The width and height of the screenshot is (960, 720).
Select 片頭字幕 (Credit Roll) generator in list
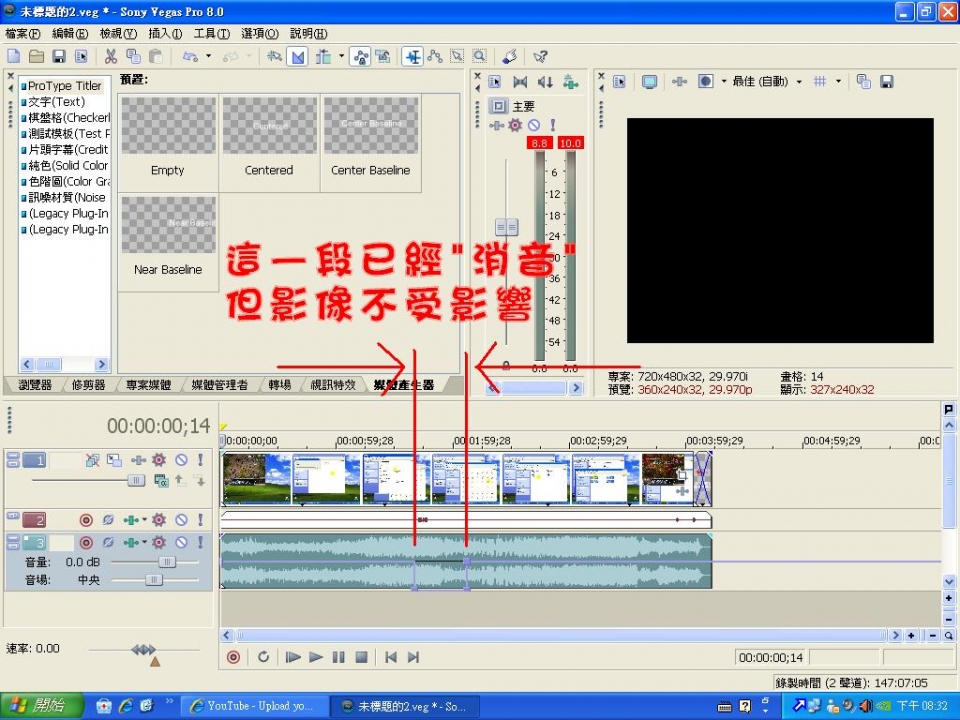point(66,149)
